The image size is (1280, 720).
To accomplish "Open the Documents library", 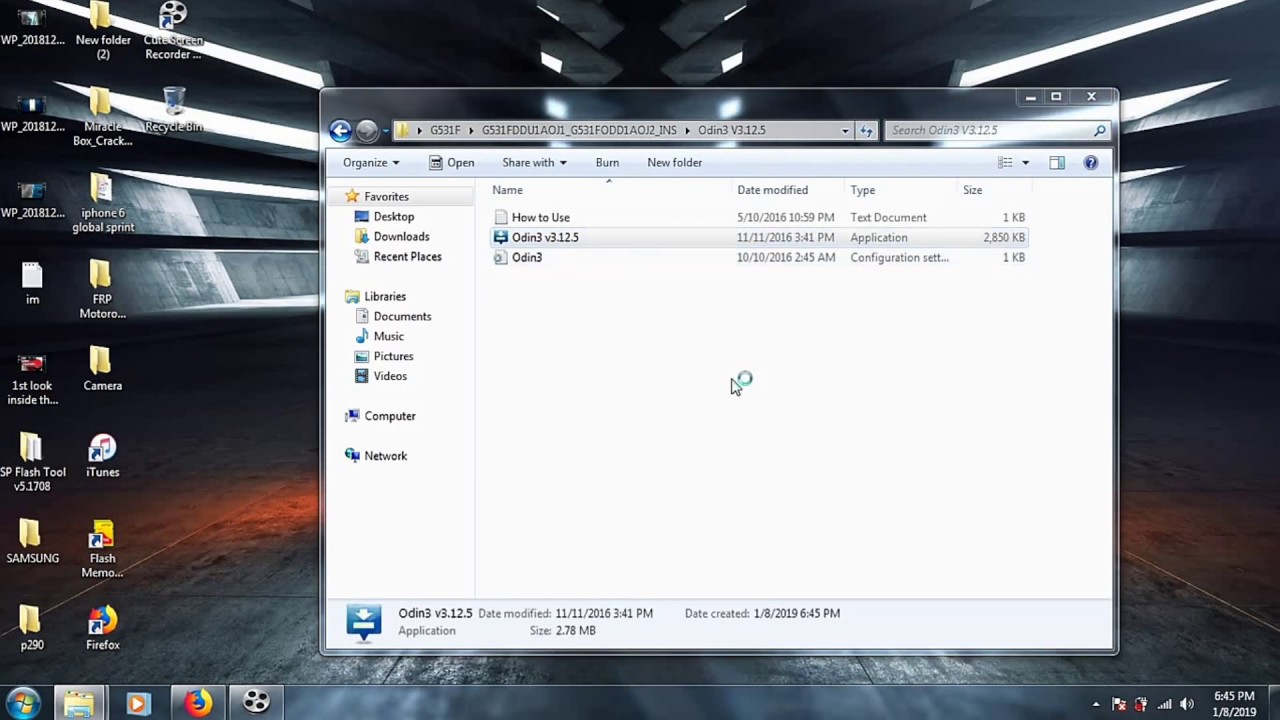I will tap(402, 317).
